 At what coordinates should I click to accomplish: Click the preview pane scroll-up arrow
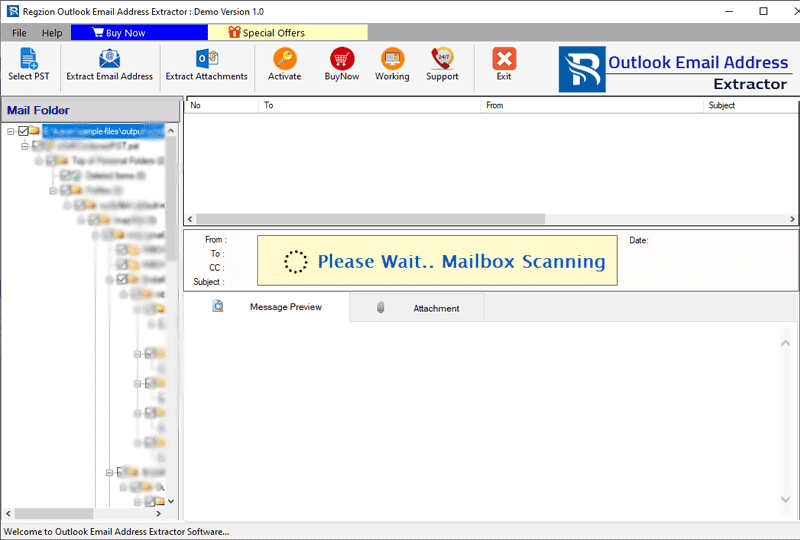(785, 343)
